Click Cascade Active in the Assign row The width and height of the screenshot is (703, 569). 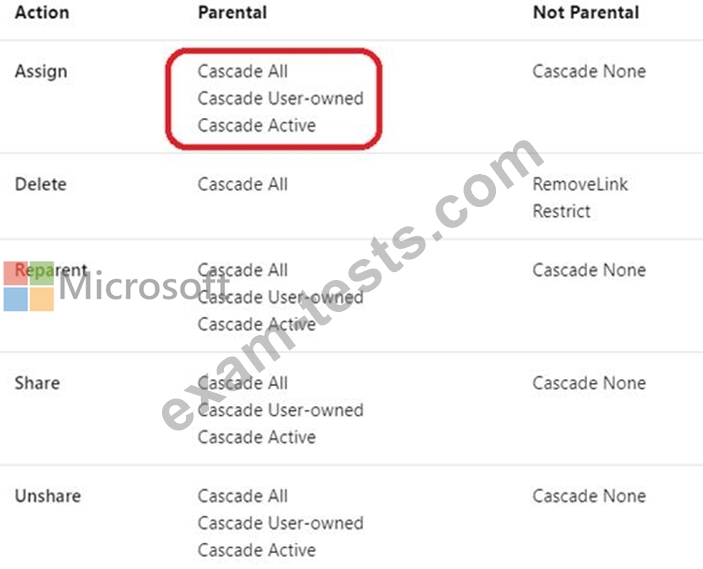[256, 125]
